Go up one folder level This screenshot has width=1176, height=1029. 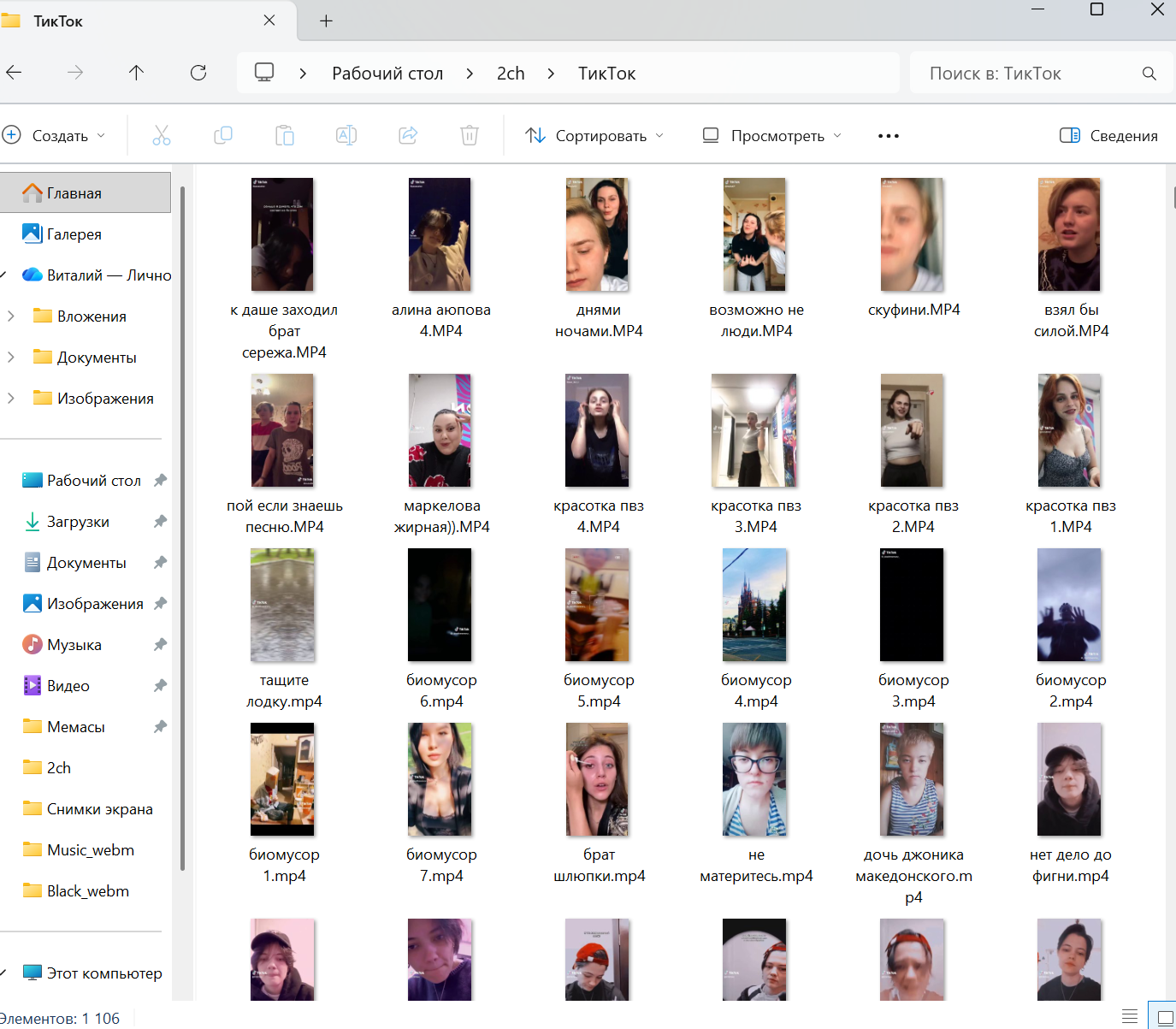[136, 73]
